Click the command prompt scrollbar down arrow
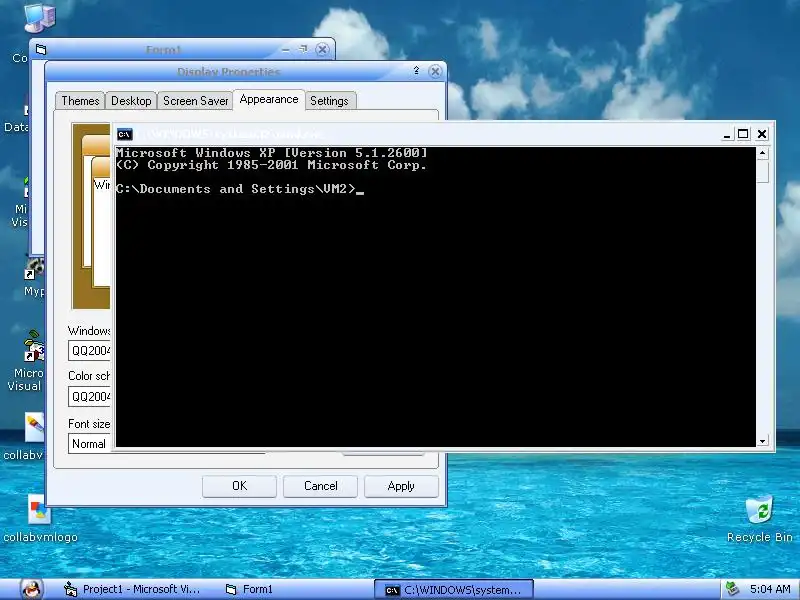800x600 pixels. tap(762, 441)
